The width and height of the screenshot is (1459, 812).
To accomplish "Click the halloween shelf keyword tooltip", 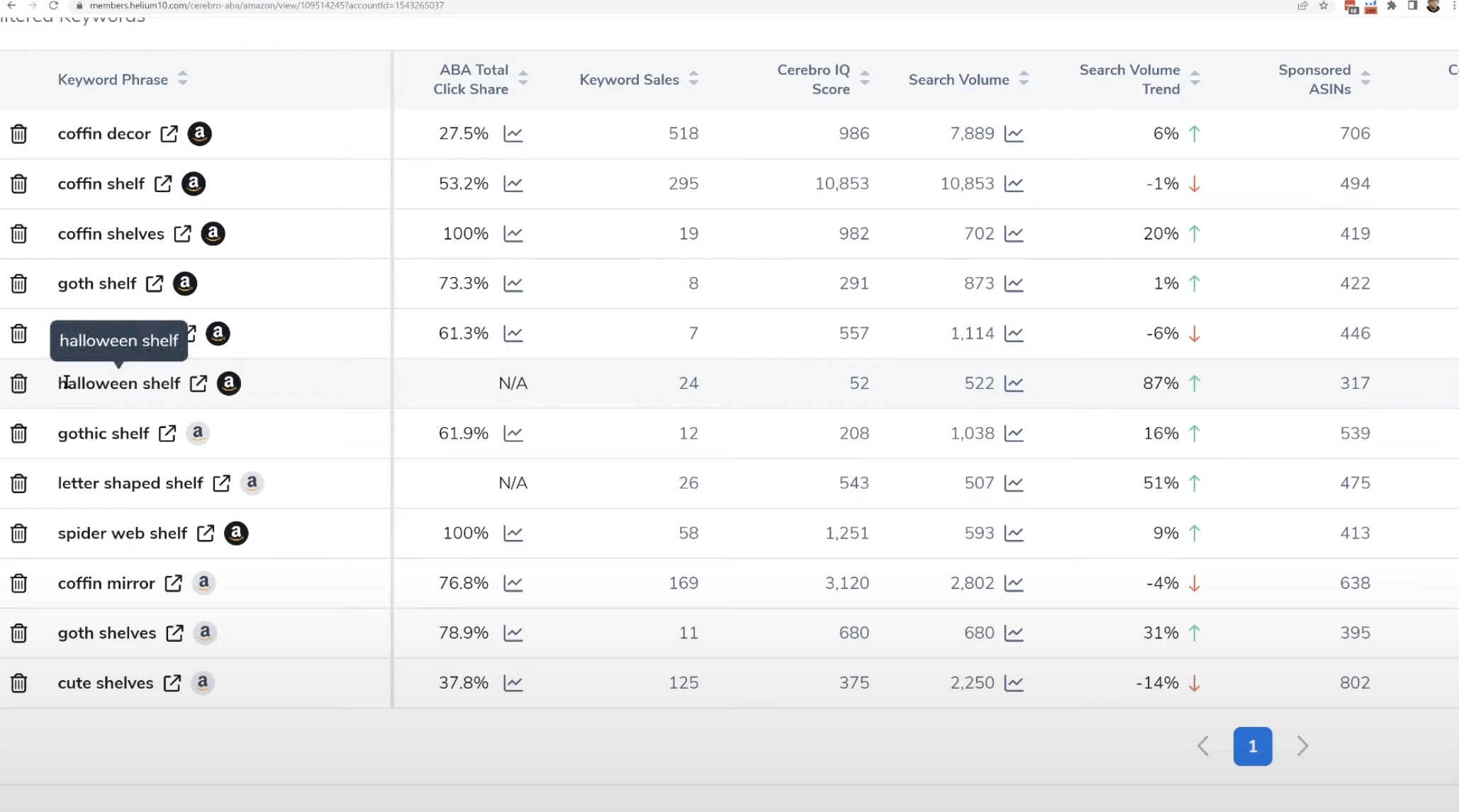I will click(x=118, y=341).
